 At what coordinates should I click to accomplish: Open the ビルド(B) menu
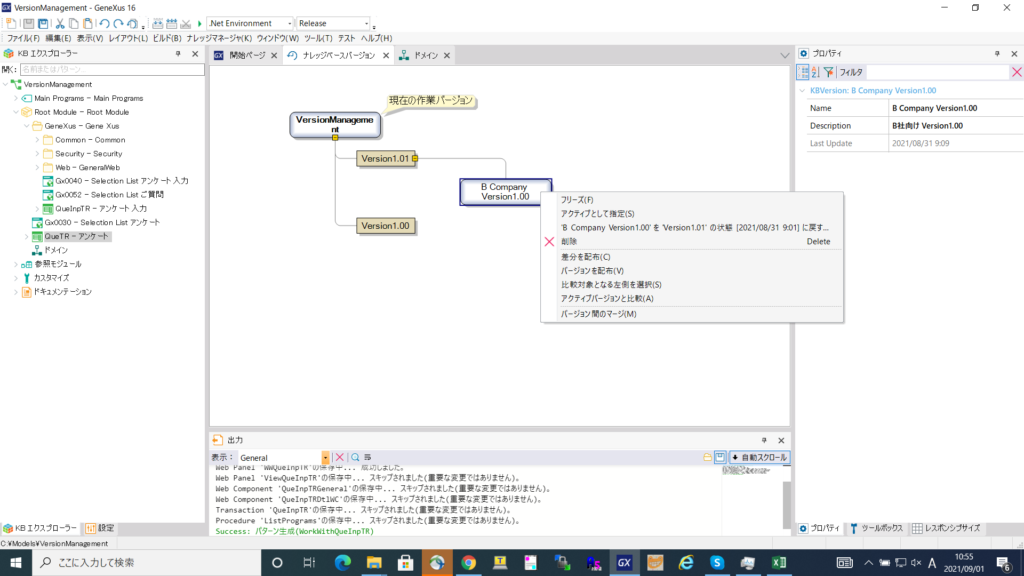coord(167,39)
